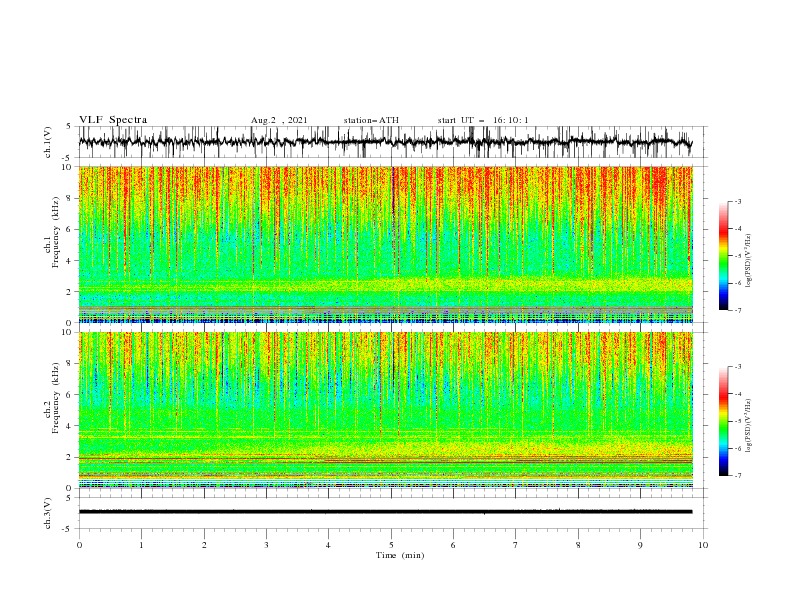Image resolution: width=792 pixels, height=612 pixels.
Task: Click the ch.2 spectrogram color scale bar
Action: pos(724,421)
